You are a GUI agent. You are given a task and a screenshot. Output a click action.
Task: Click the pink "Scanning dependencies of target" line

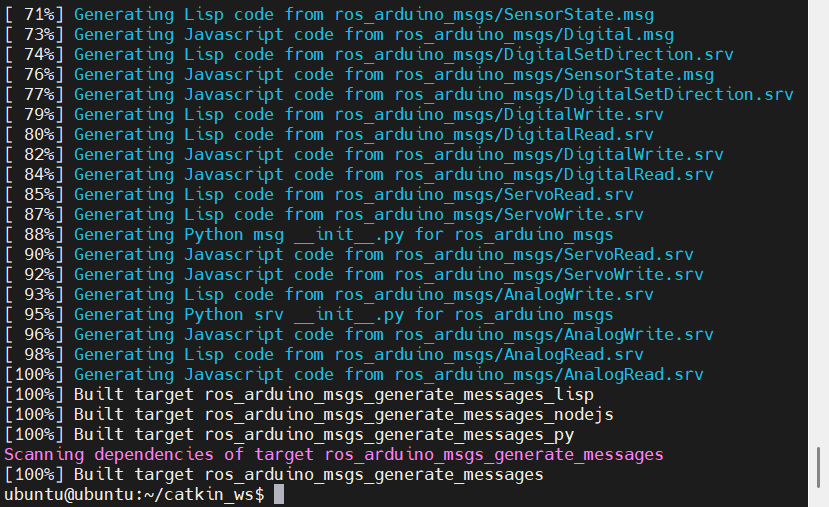pos(333,454)
